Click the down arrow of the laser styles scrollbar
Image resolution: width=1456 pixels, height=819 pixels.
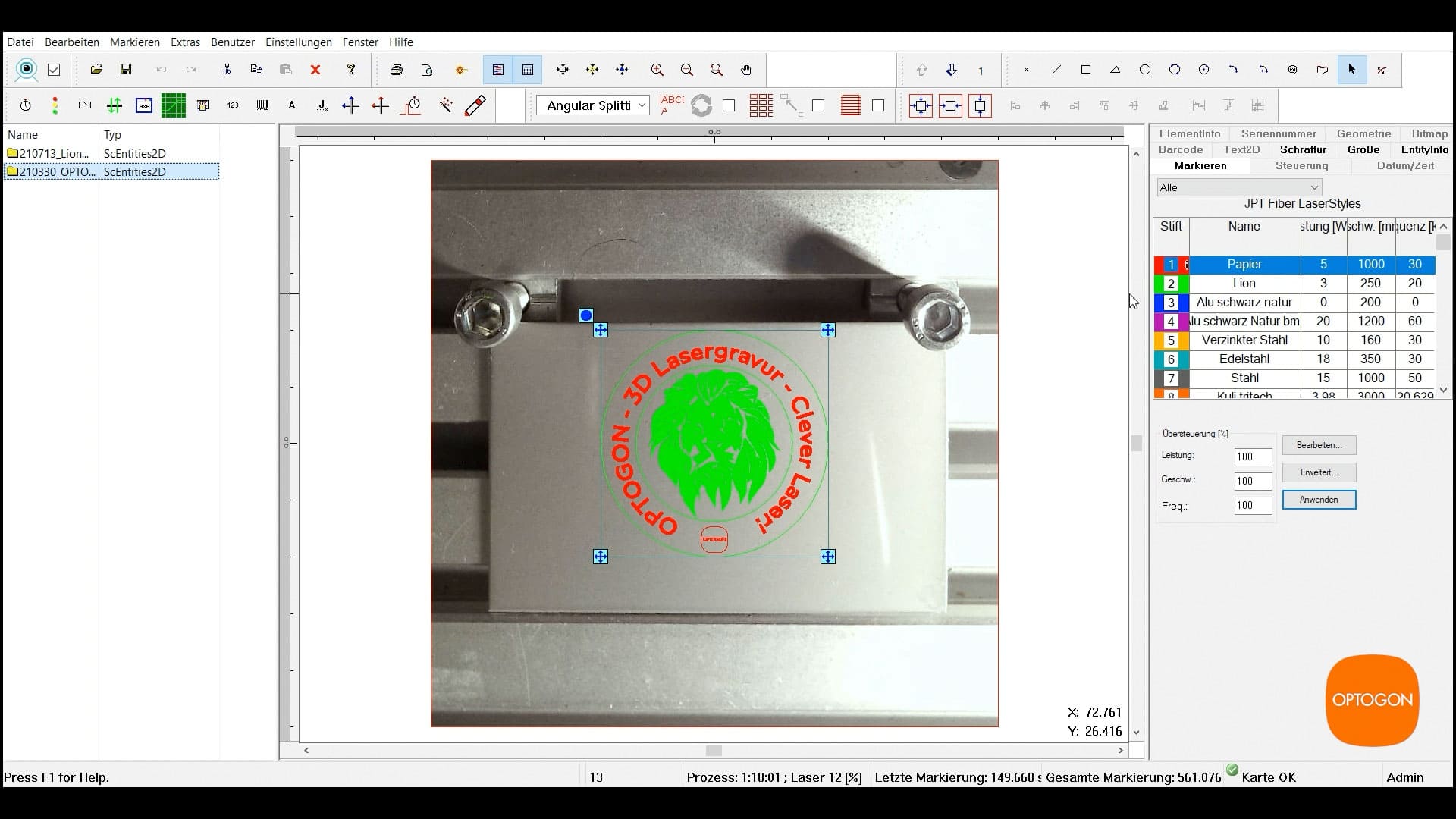click(x=1443, y=390)
